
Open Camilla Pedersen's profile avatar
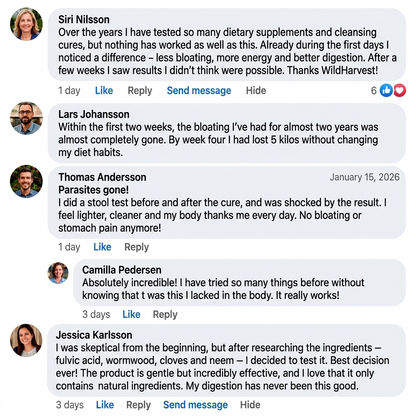tap(58, 273)
